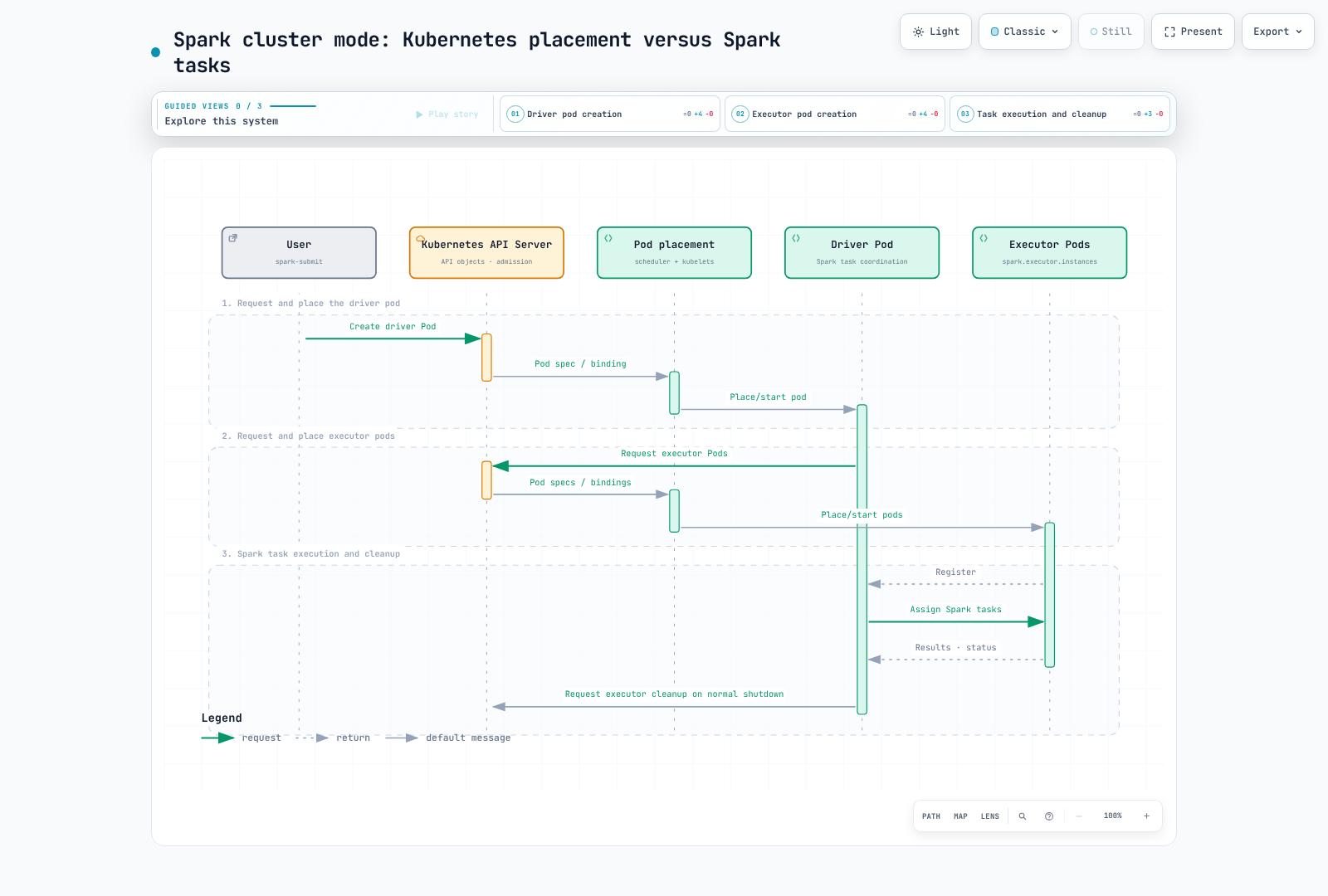Click the 'Spark task coordination' subtitle
This screenshot has width=1328, height=896.
[x=862, y=262]
